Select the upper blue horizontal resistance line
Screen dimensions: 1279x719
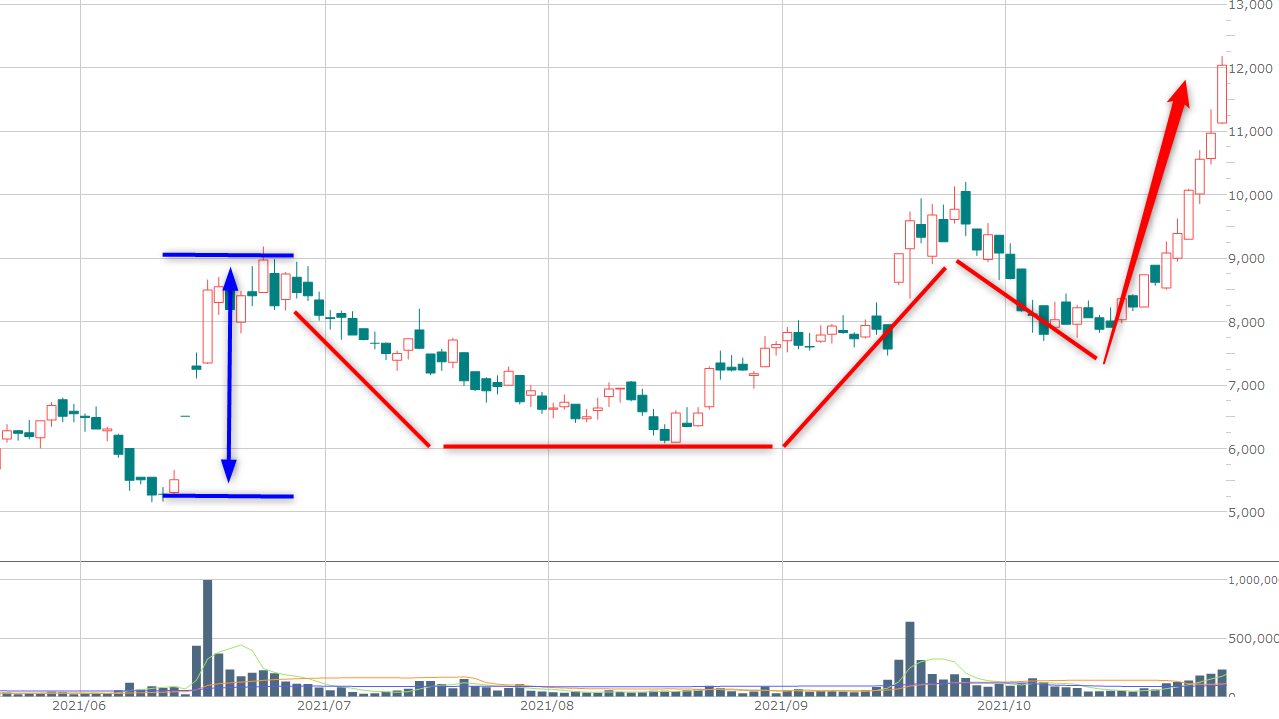point(228,255)
